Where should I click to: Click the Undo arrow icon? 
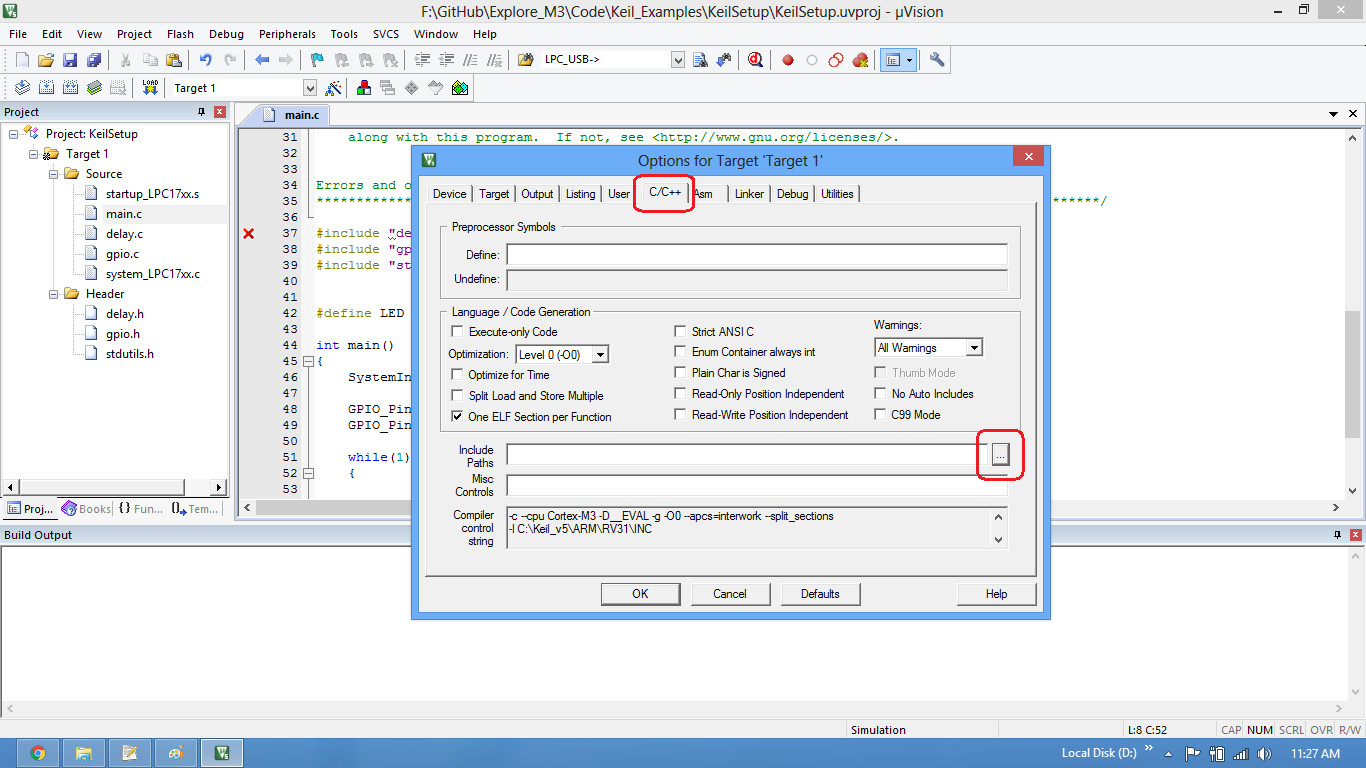click(206, 60)
